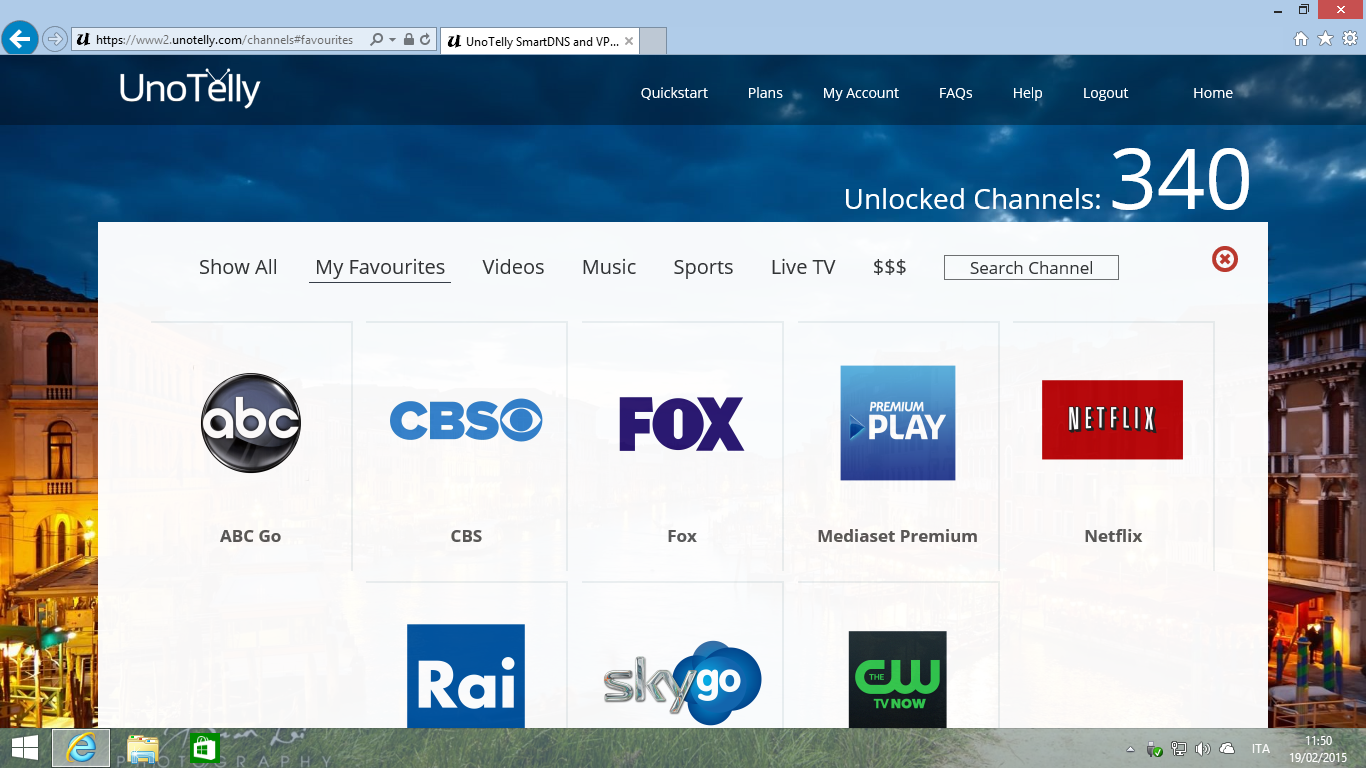This screenshot has width=1366, height=768.
Task: Show hidden tray icons arrow
Action: [1130, 748]
